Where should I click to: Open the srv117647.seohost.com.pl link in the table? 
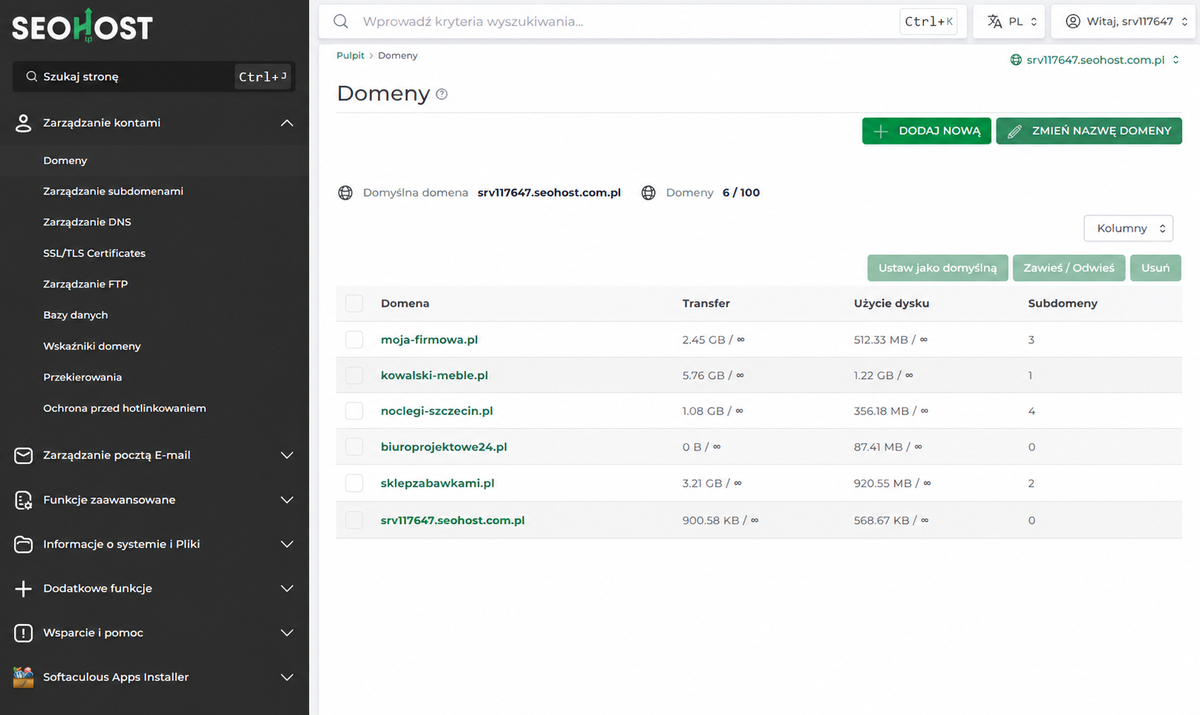click(453, 520)
